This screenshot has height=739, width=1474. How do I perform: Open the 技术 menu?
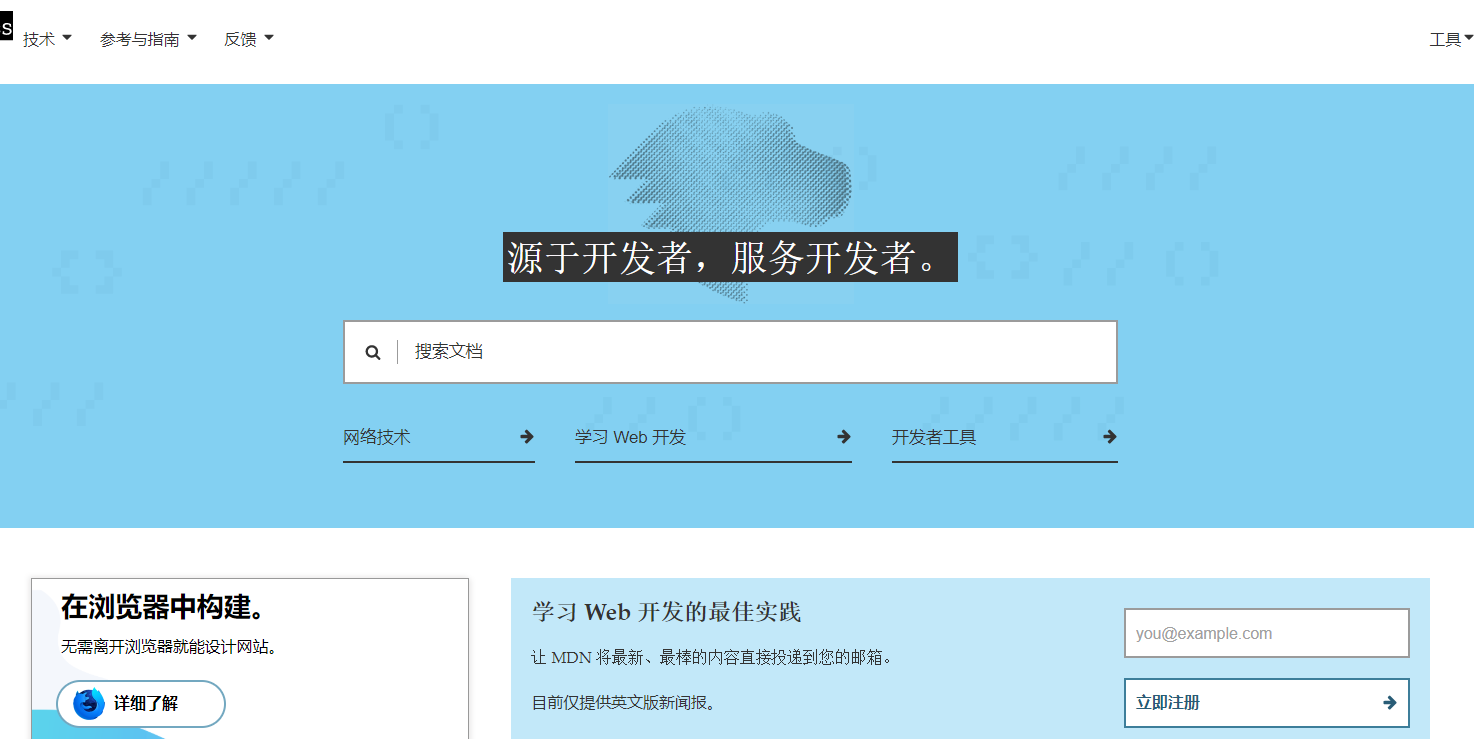click(48, 39)
